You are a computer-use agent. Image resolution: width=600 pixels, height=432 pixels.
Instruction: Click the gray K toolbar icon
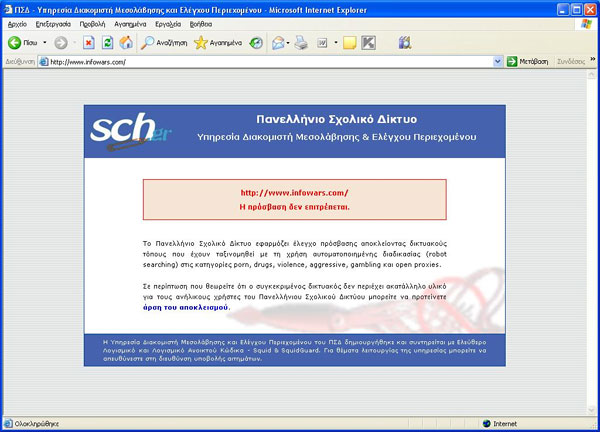368,42
